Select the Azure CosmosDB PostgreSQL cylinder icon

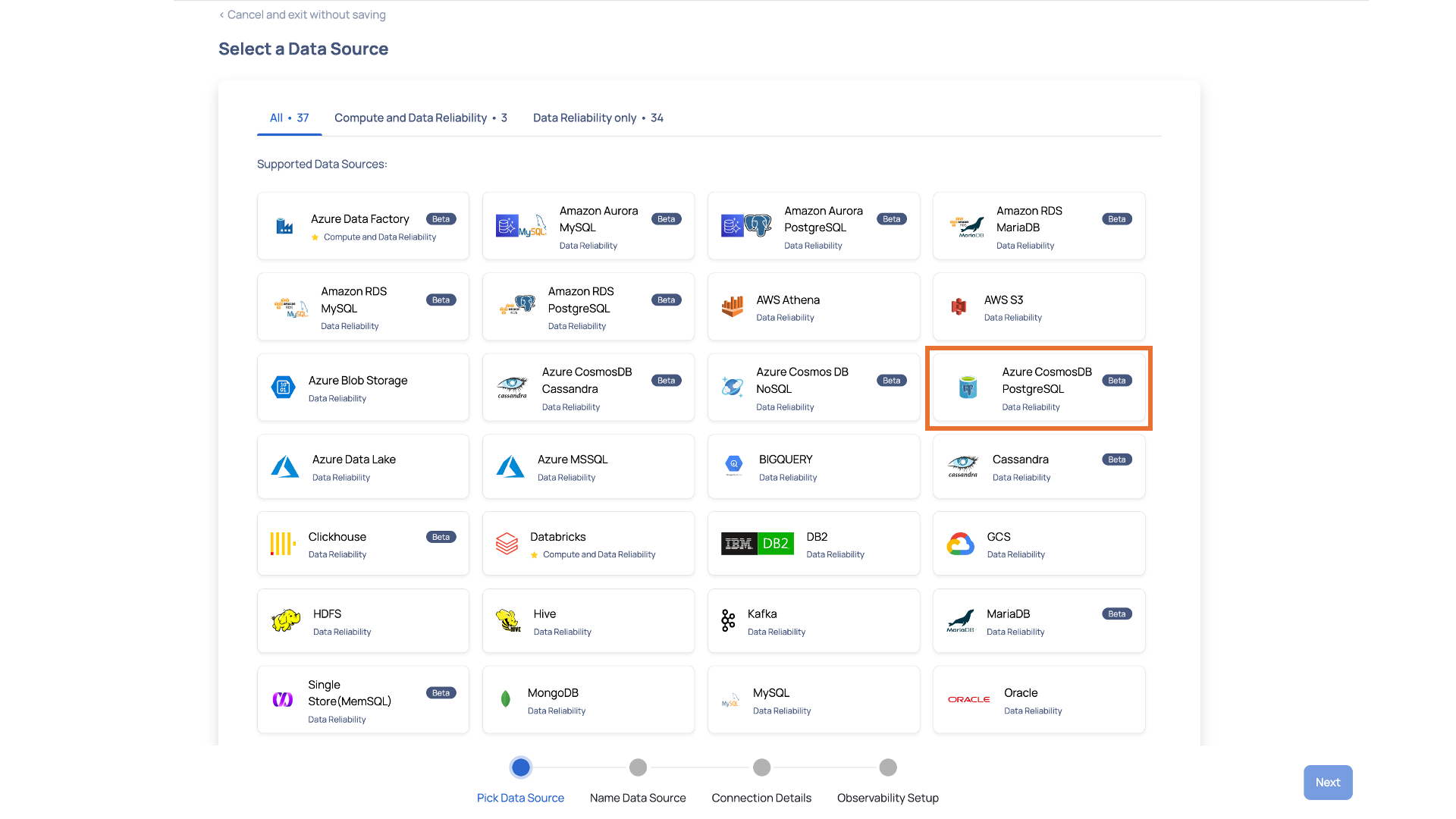[x=968, y=388]
